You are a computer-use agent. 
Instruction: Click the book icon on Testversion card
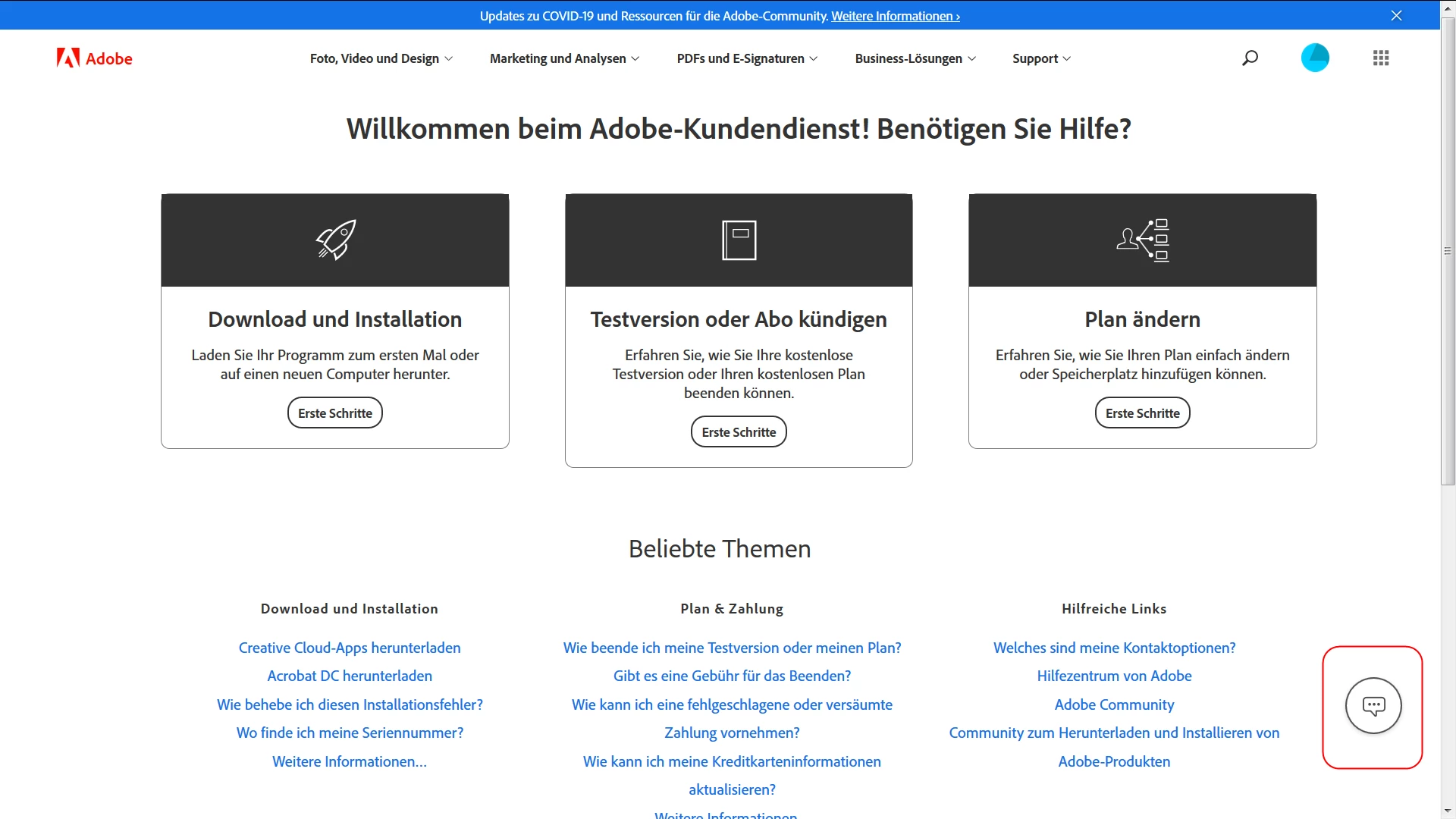(x=739, y=240)
